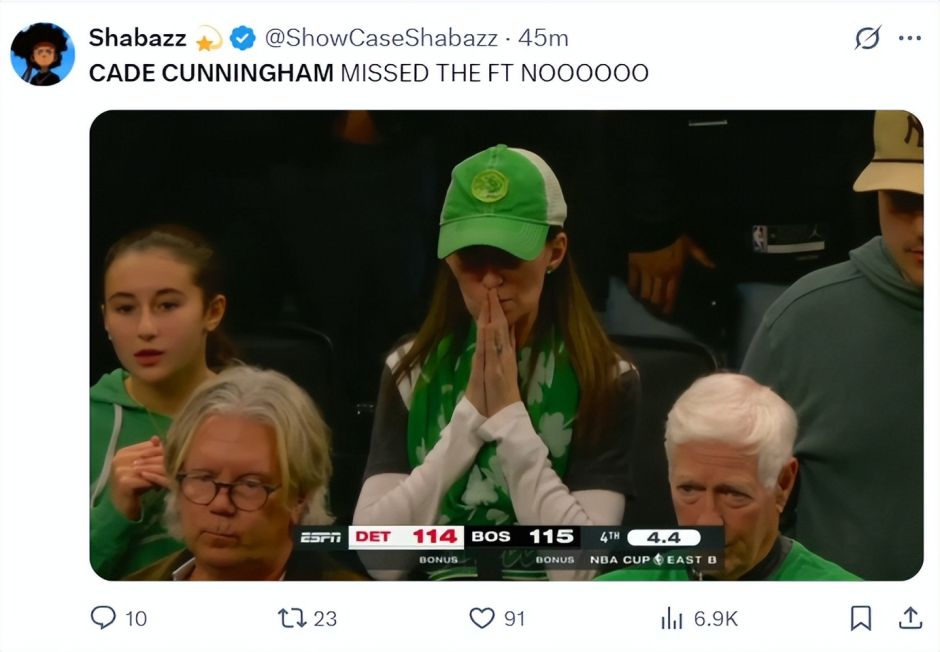Click the Grok slashed-circle icon
Screen dimensions: 940x652
[867, 38]
